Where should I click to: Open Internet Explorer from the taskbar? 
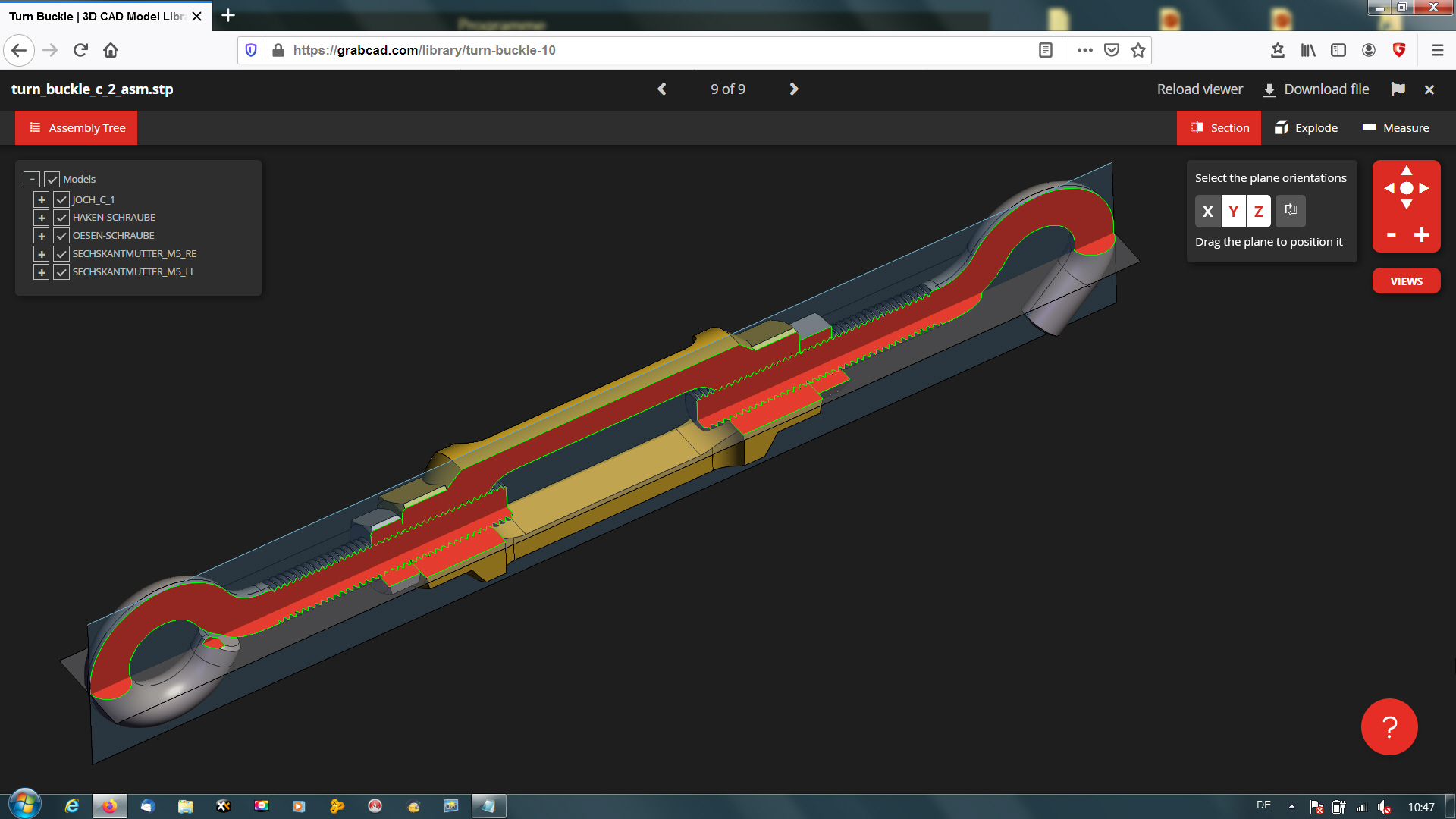click(x=72, y=806)
